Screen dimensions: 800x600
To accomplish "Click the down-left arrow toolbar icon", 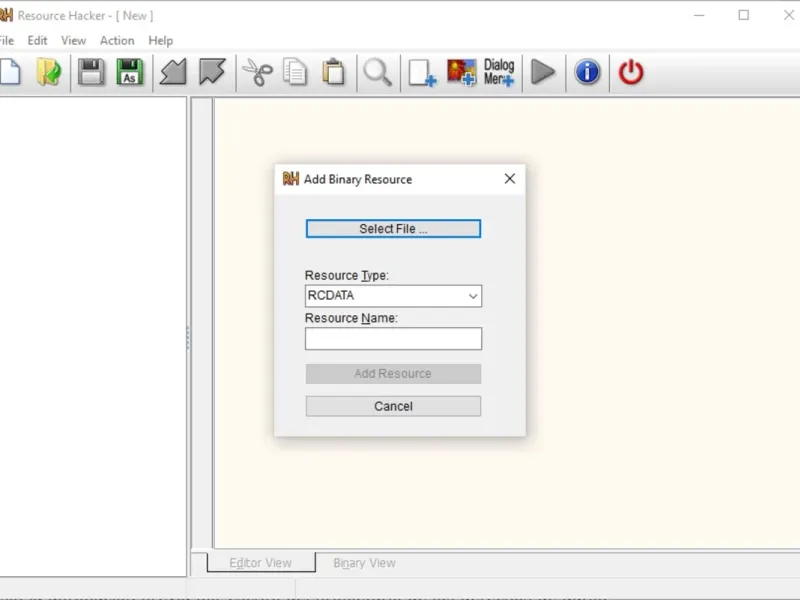I will pos(173,72).
